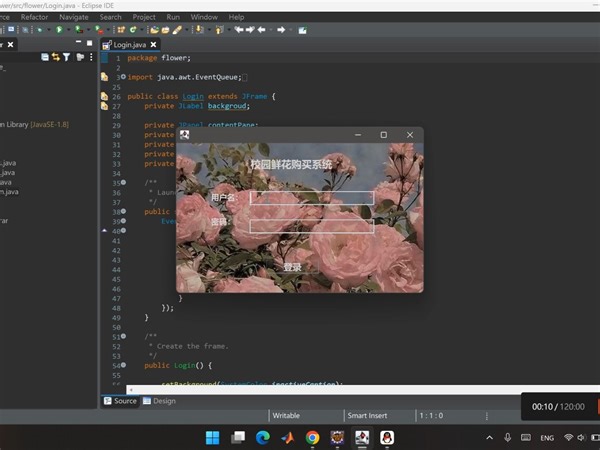600x450 pixels.
Task: Open the New Class dropdown arrow
Action: [142, 30]
